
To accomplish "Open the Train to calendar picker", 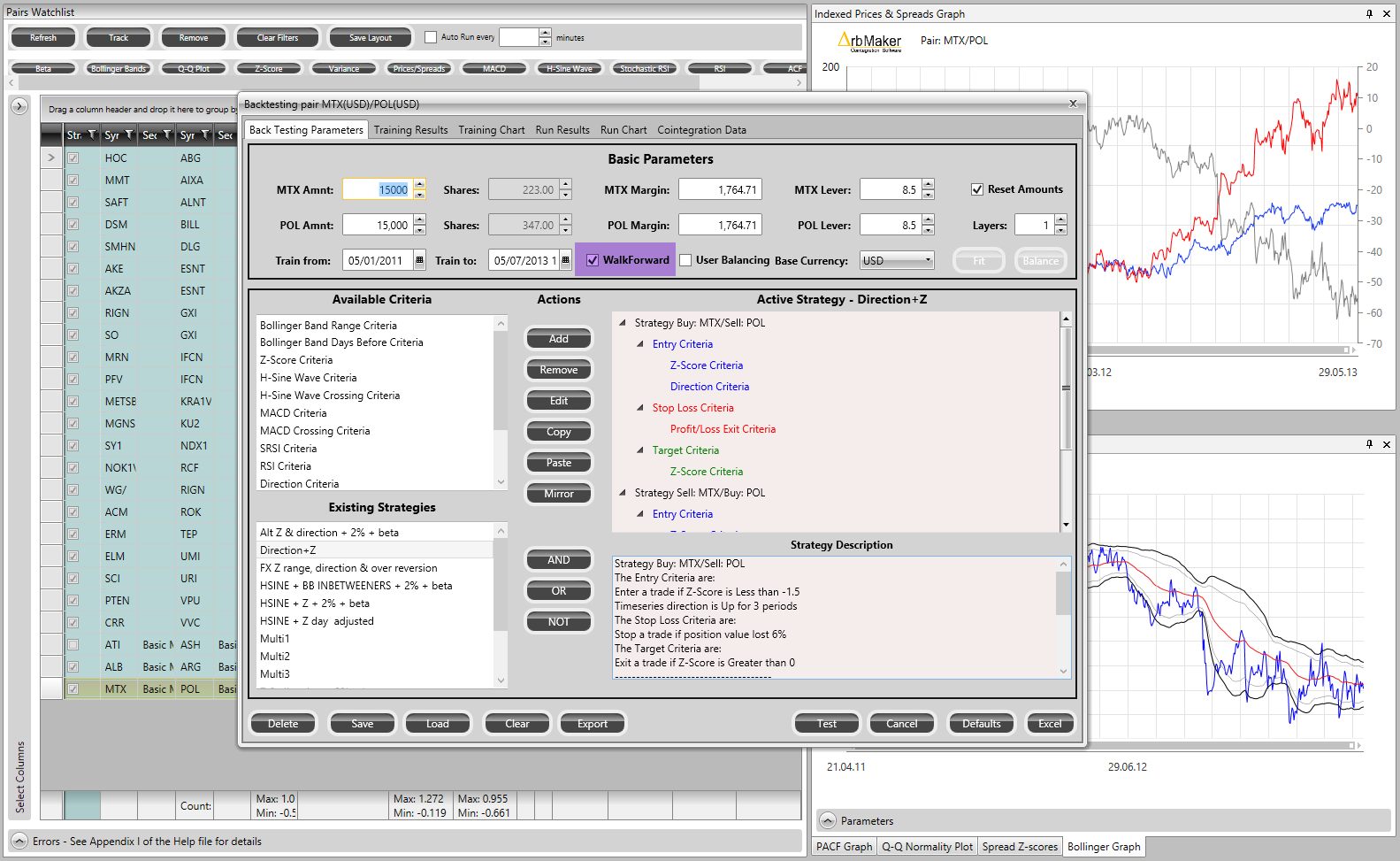I will (565, 260).
